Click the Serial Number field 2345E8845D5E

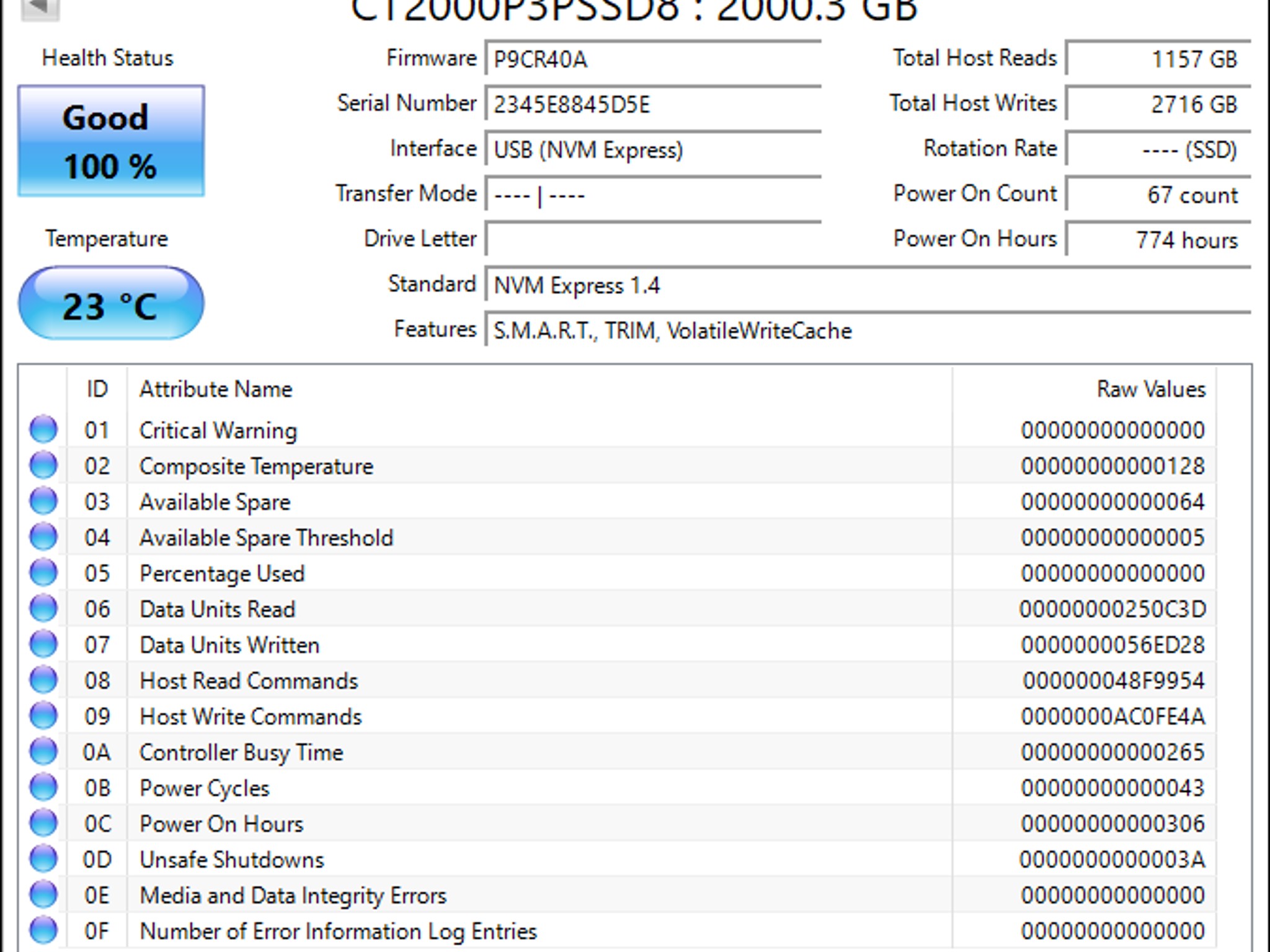click(x=654, y=104)
